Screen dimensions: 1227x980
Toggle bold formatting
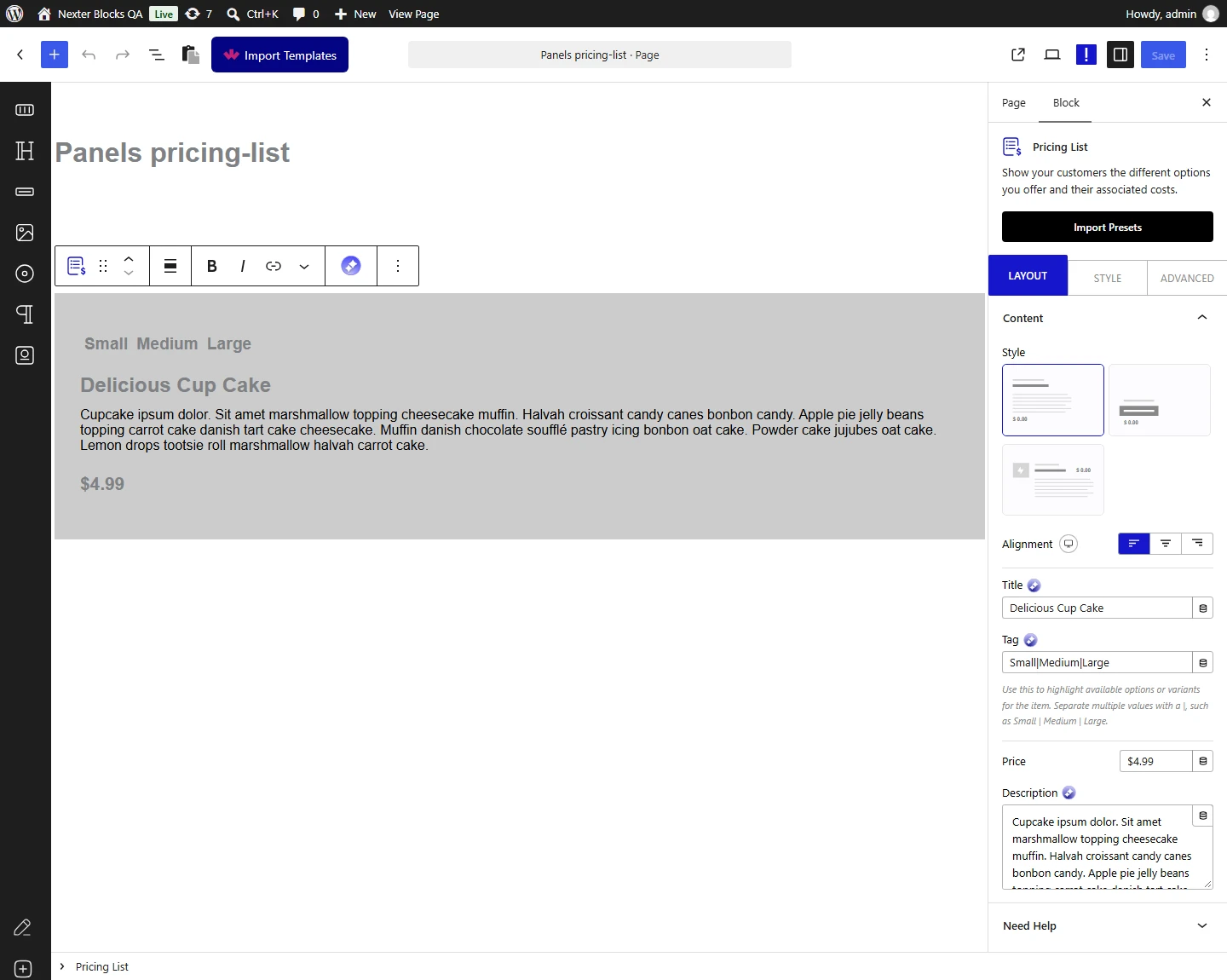pyautogui.click(x=212, y=266)
